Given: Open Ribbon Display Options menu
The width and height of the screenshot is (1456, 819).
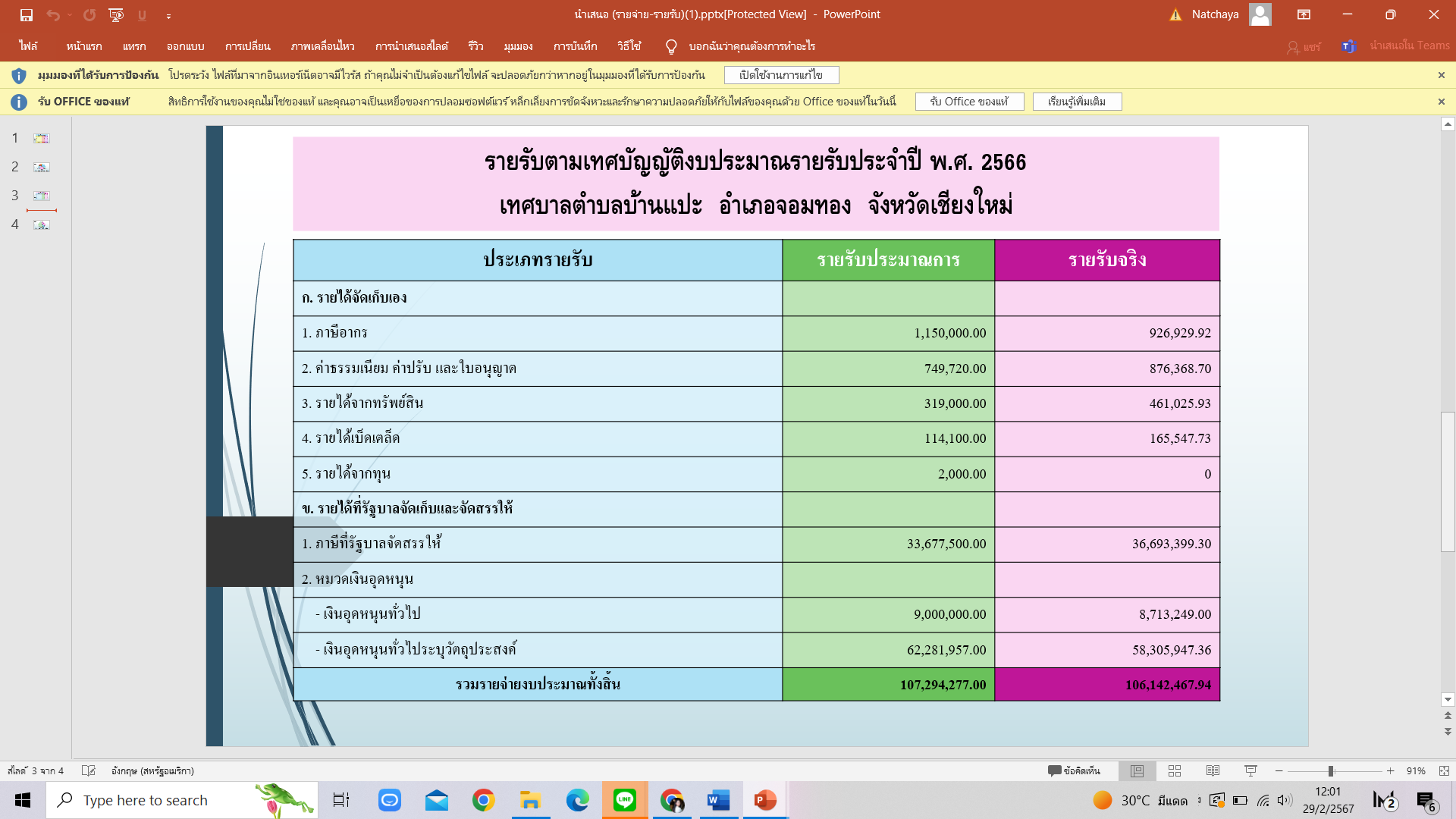Looking at the screenshot, I should tap(1304, 14).
